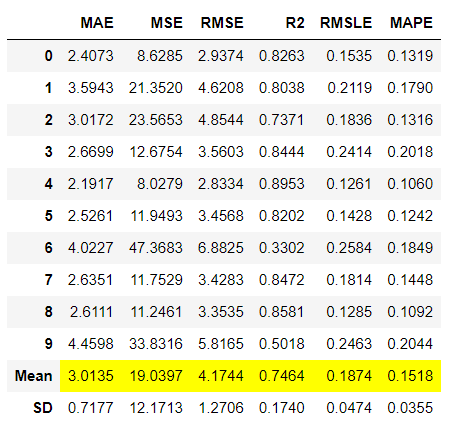Click the R2 column header

(x=295, y=23)
